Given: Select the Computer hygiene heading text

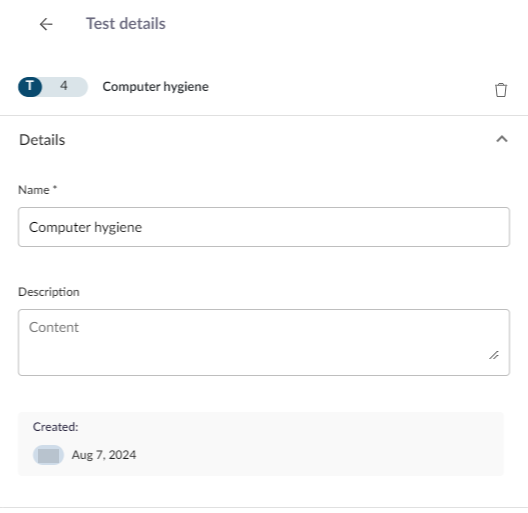Looking at the screenshot, I should point(156,87).
